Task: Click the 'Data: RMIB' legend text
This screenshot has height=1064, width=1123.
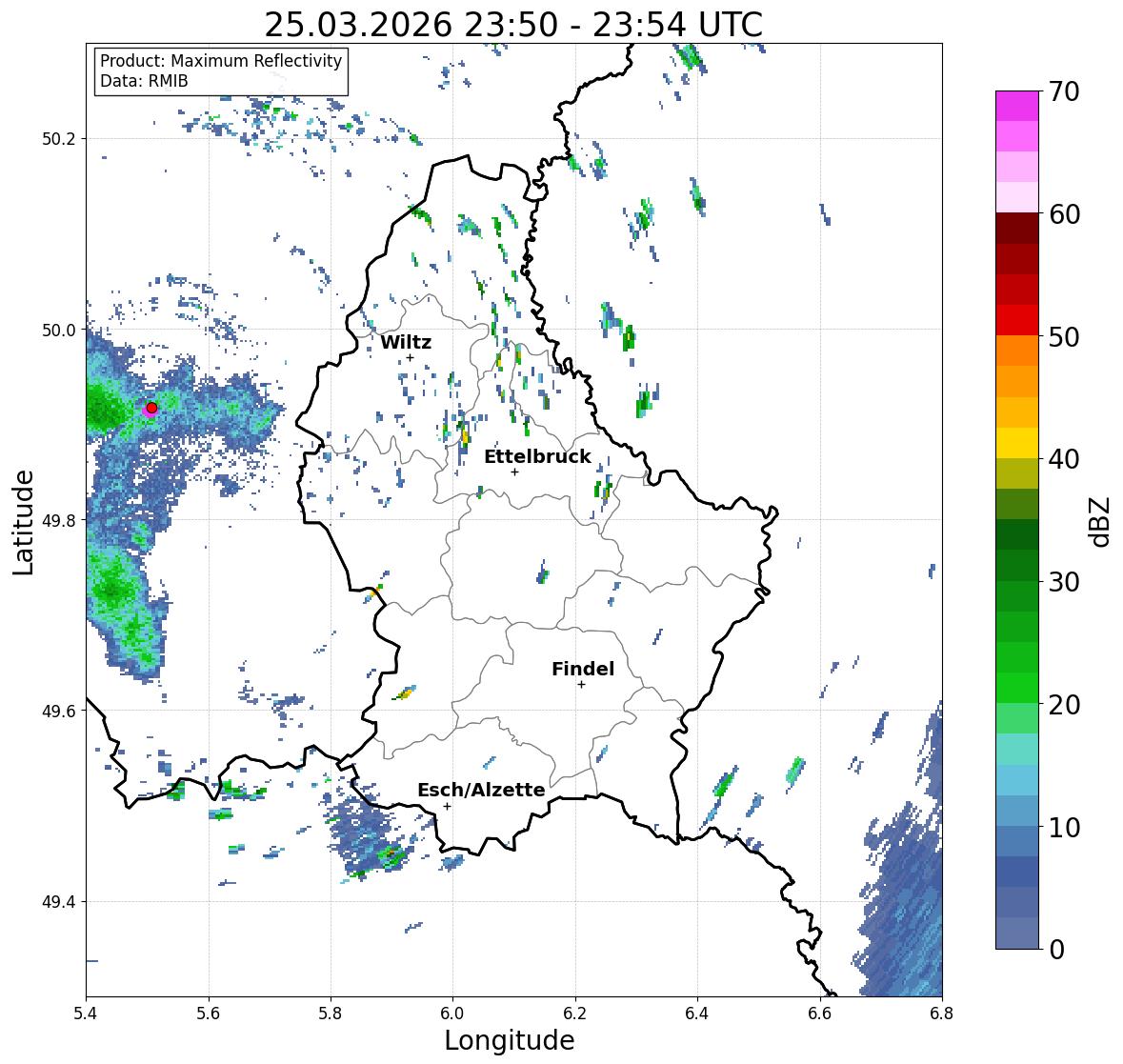Action: click(x=144, y=81)
